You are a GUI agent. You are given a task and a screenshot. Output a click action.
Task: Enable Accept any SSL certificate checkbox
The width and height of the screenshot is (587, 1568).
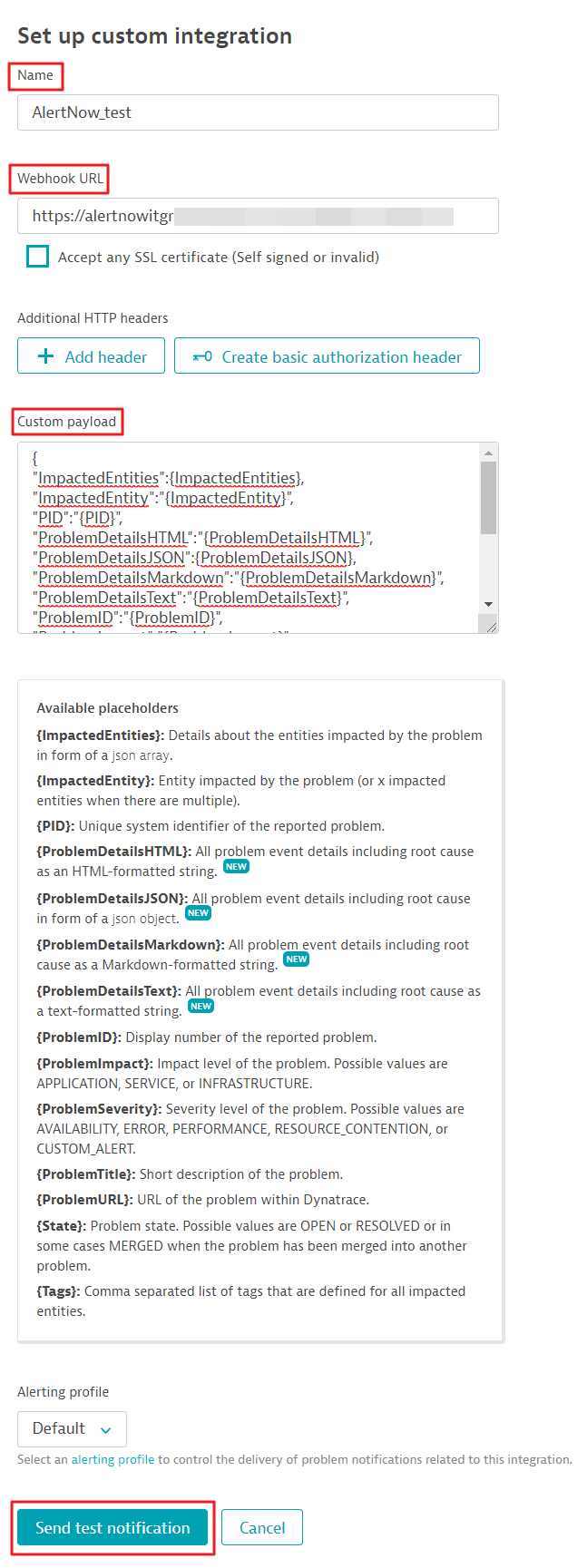38,257
